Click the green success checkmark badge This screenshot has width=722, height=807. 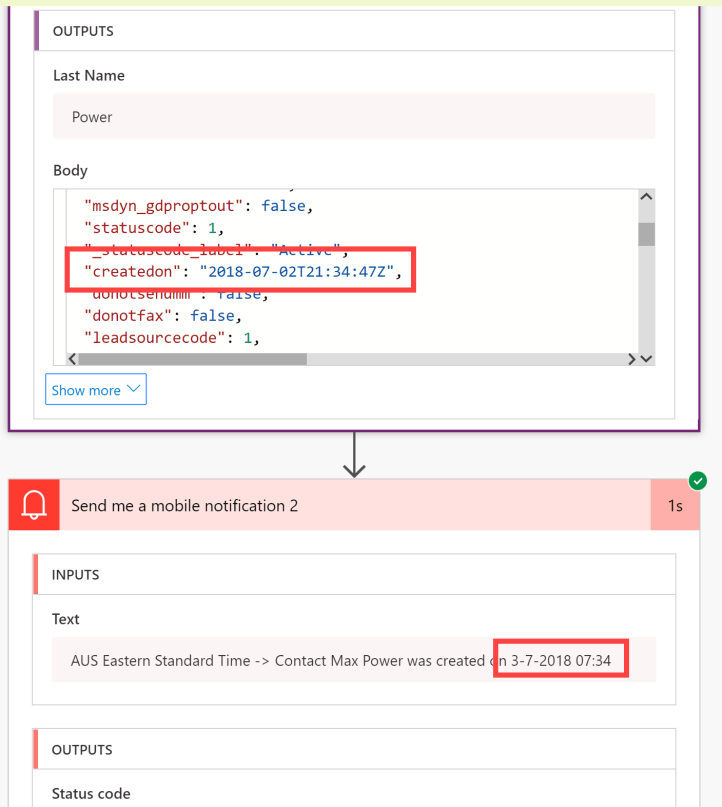coord(699,481)
